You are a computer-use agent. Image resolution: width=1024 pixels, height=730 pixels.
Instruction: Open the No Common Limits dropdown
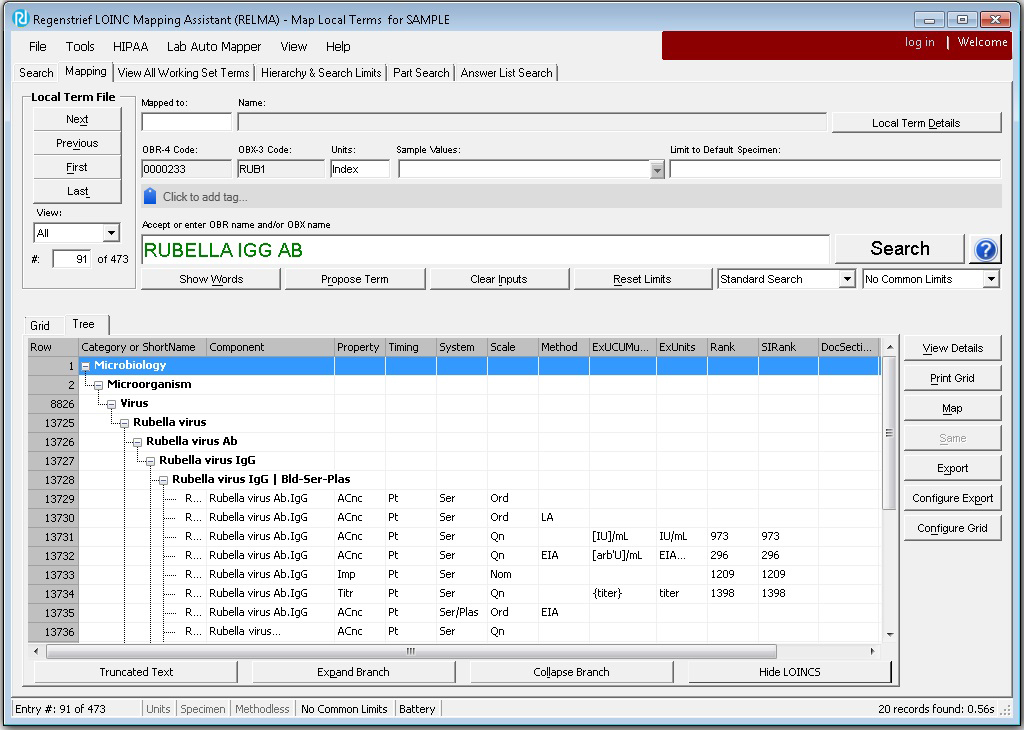(x=991, y=279)
